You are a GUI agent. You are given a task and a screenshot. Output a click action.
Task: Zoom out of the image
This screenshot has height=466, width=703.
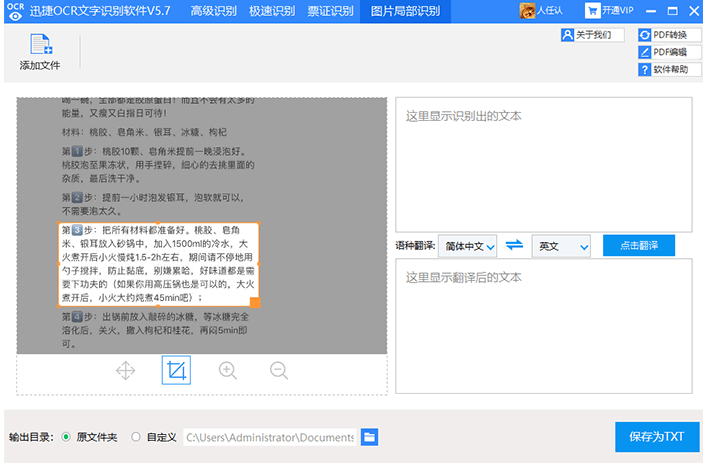pyautogui.click(x=279, y=371)
